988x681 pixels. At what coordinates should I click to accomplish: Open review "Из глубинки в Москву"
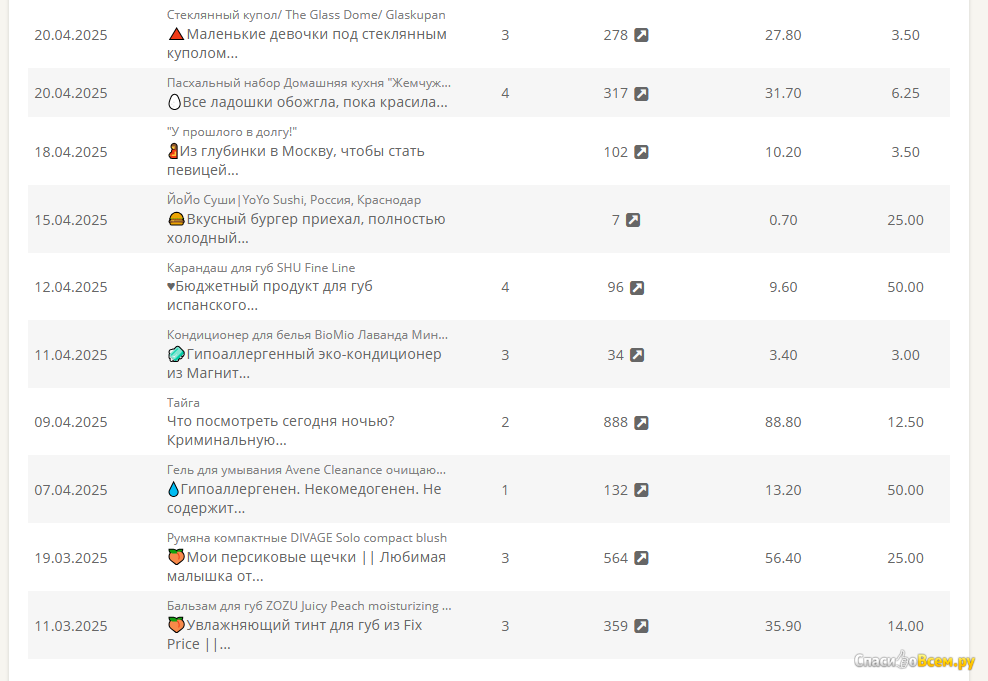[296, 161]
